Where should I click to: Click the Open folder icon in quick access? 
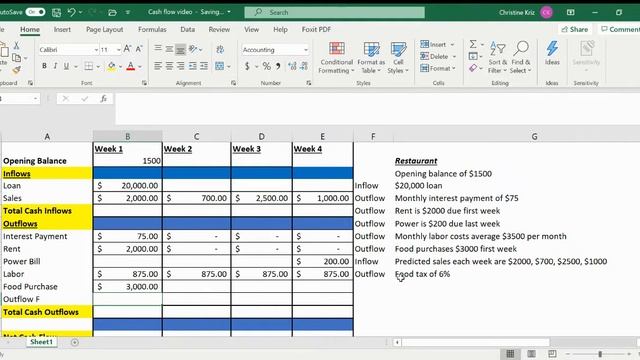pos(112,13)
